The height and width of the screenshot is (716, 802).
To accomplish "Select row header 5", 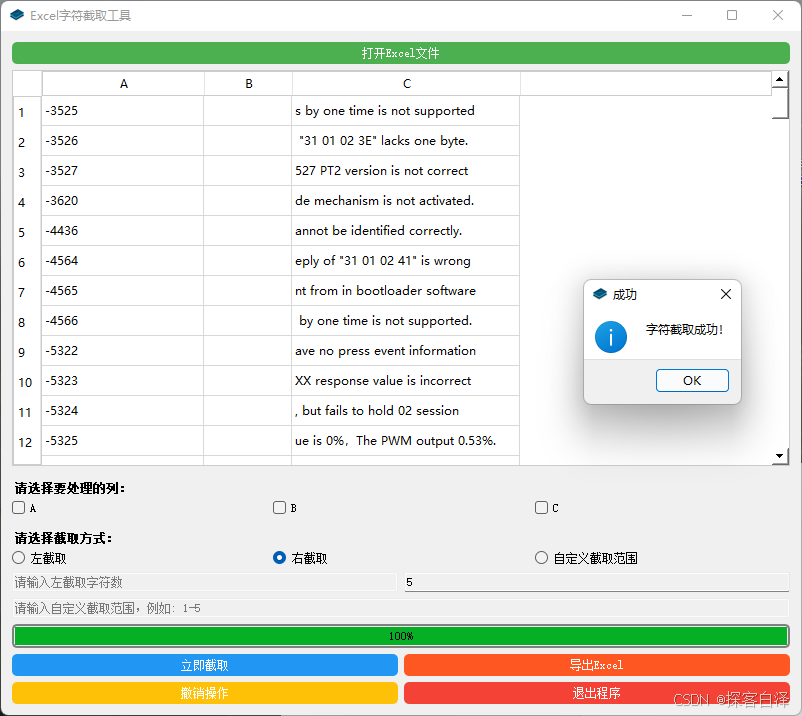I will [27, 231].
